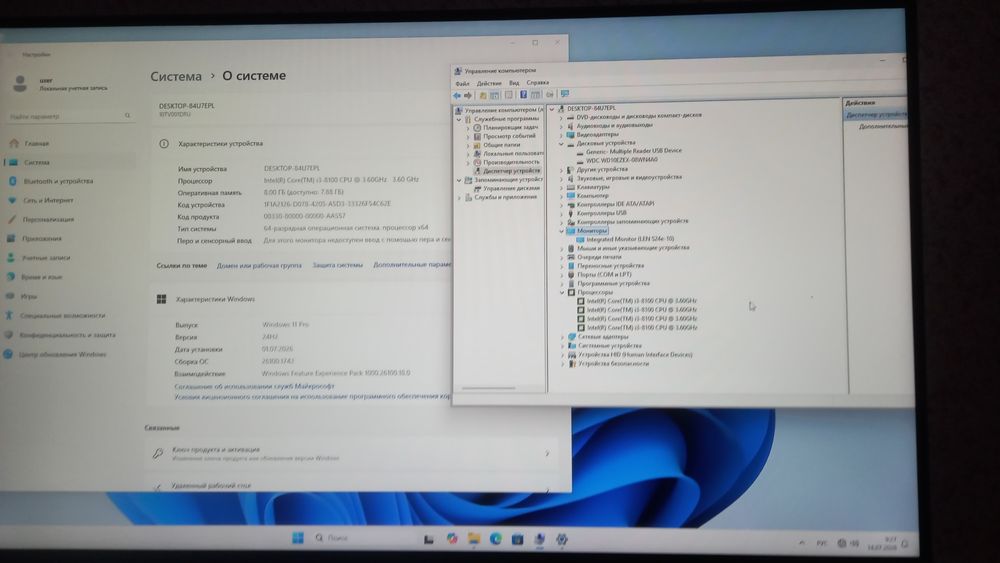This screenshot has height=563, width=1000.
Task: Collapse Служебные программы node in left tree
Action: coord(459,119)
